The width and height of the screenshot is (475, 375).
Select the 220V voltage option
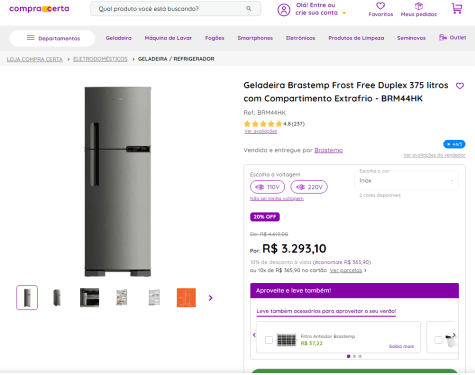tap(309, 187)
